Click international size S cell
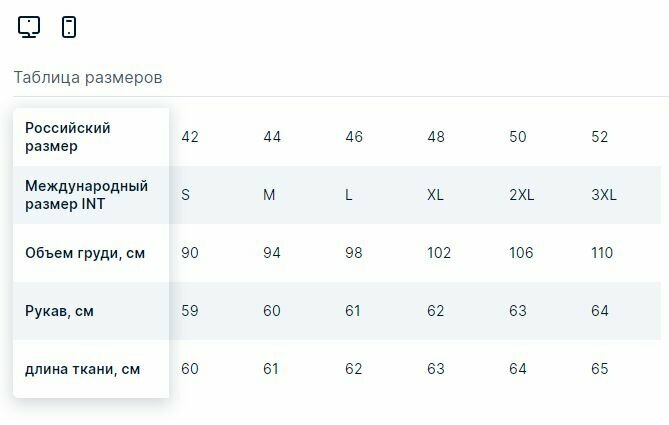This screenshot has height=425, width=669. click(186, 195)
